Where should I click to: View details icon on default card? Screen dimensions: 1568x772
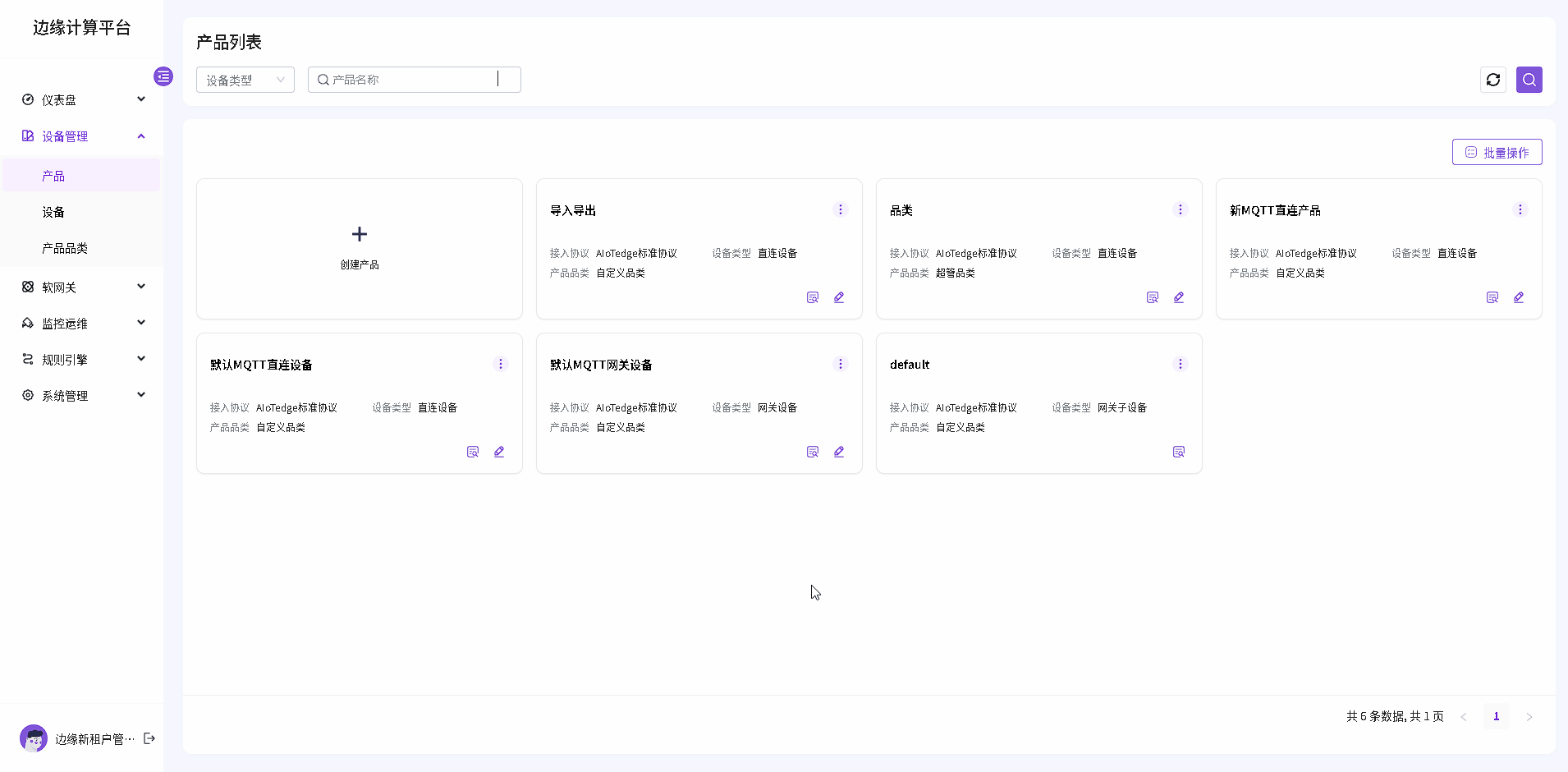pyautogui.click(x=1178, y=452)
